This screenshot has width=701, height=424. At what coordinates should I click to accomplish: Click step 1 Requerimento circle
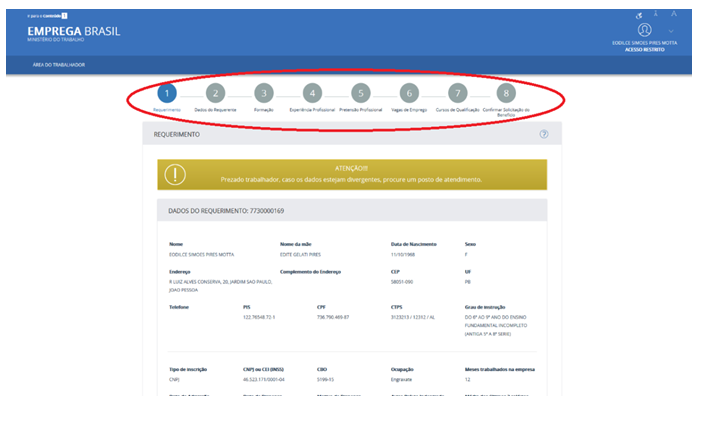(x=166, y=93)
